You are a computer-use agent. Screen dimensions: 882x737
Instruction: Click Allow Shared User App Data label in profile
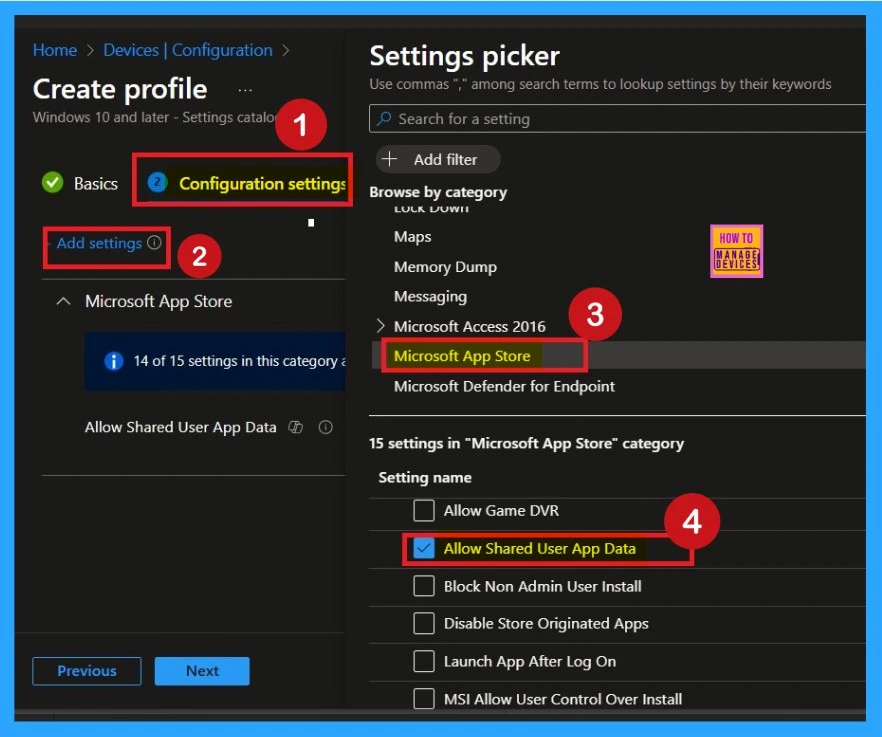pyautogui.click(x=181, y=428)
